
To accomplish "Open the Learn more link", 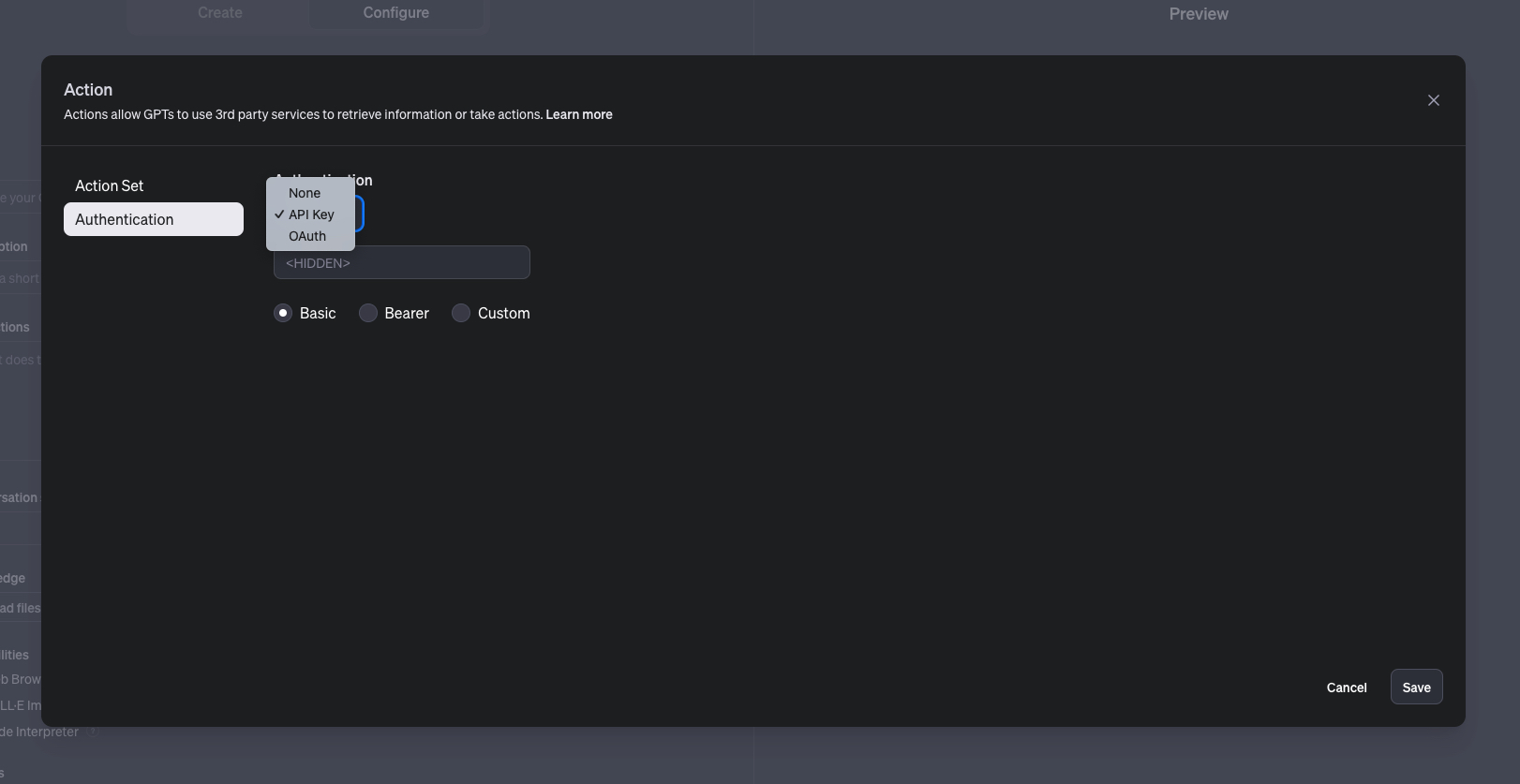I will (x=579, y=114).
